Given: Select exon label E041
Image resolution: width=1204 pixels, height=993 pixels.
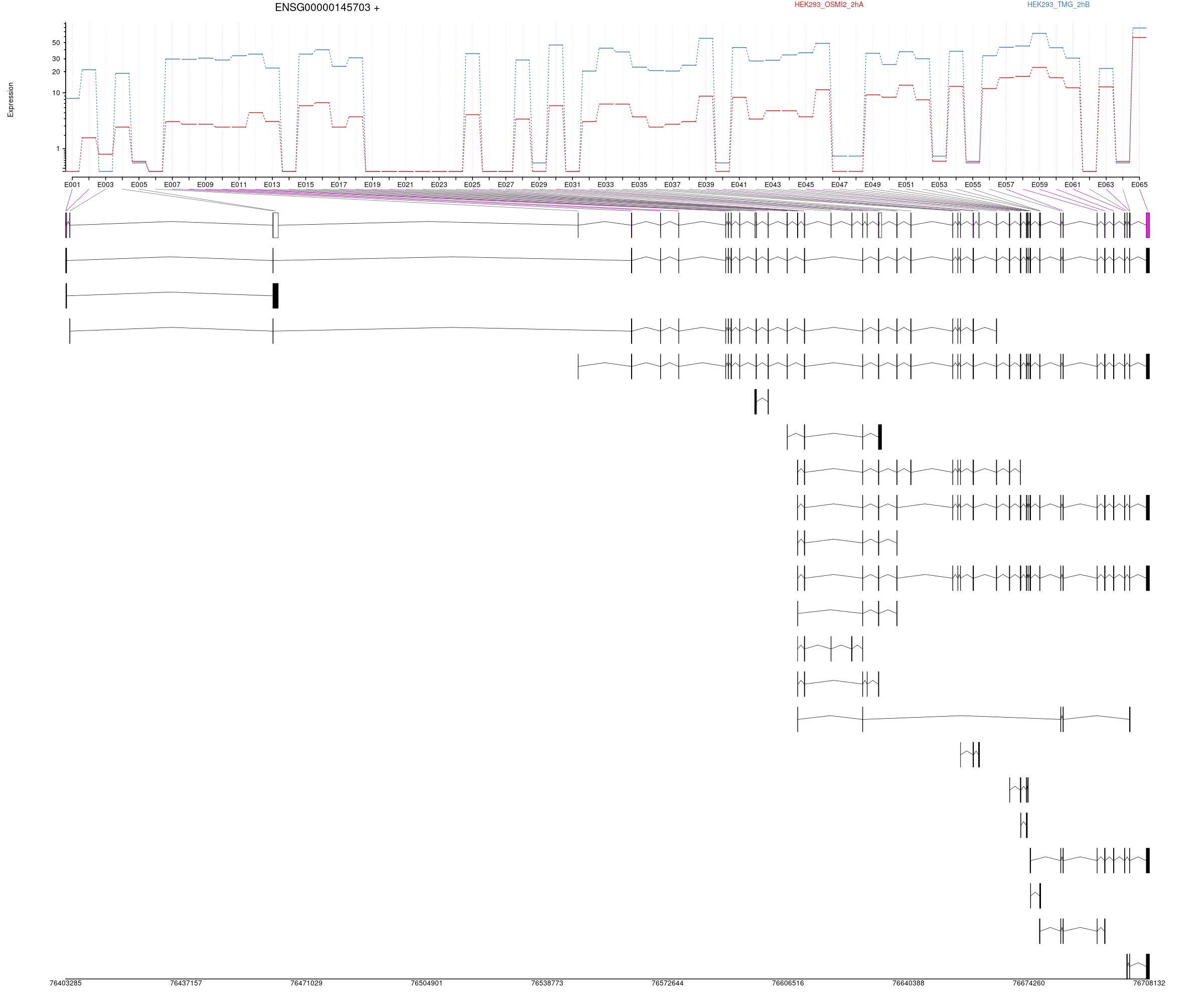Looking at the screenshot, I should [739, 185].
